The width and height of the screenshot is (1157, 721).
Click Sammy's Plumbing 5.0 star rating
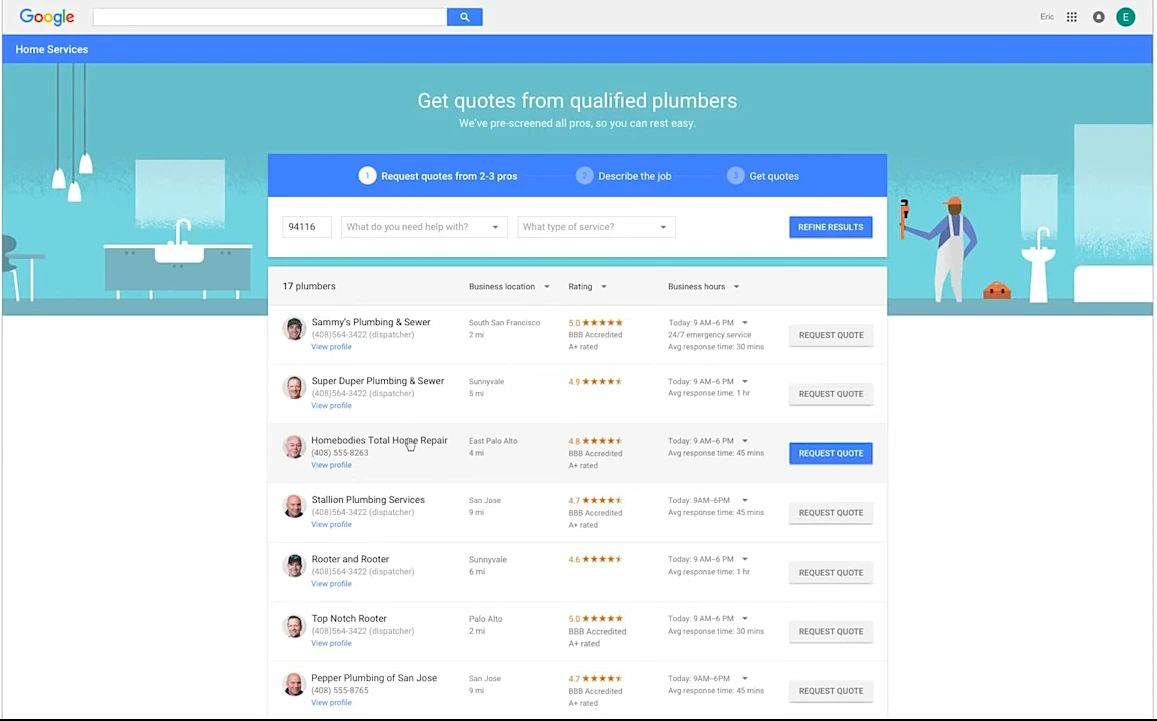click(595, 322)
